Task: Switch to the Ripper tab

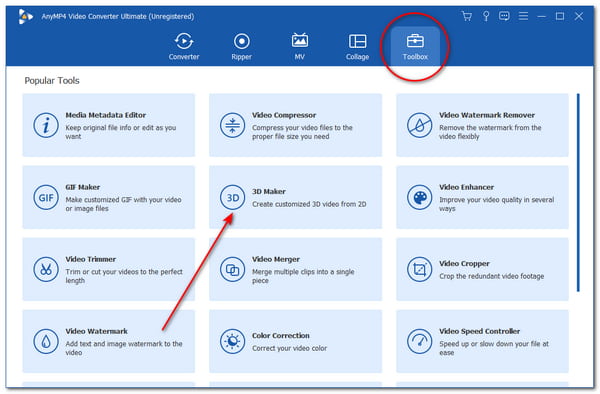Action: [x=241, y=46]
